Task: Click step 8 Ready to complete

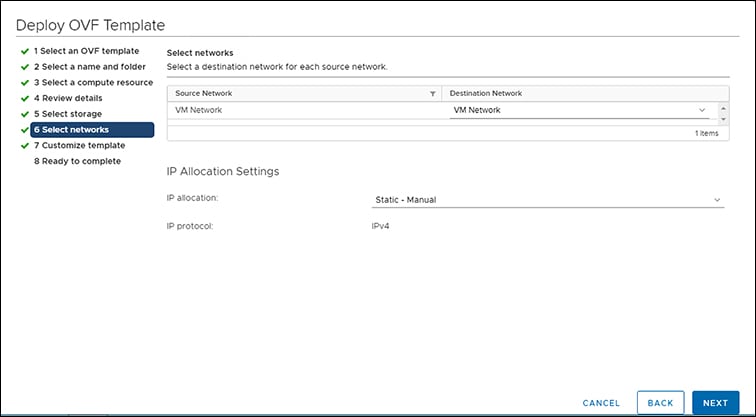Action: [77, 161]
